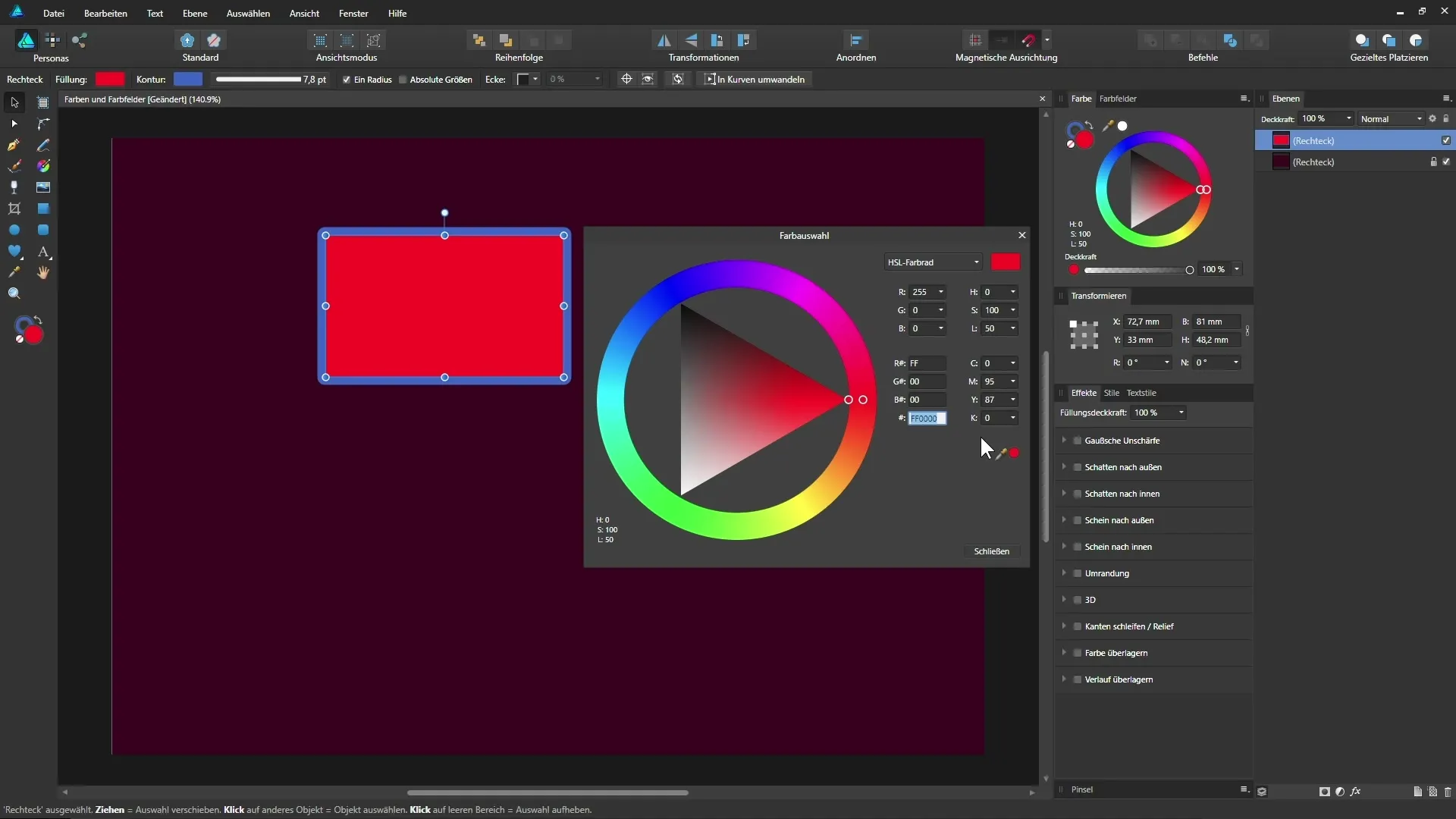The height and width of the screenshot is (819, 1456).
Task: Switch to the Pixel Persona icon
Action: [52, 40]
